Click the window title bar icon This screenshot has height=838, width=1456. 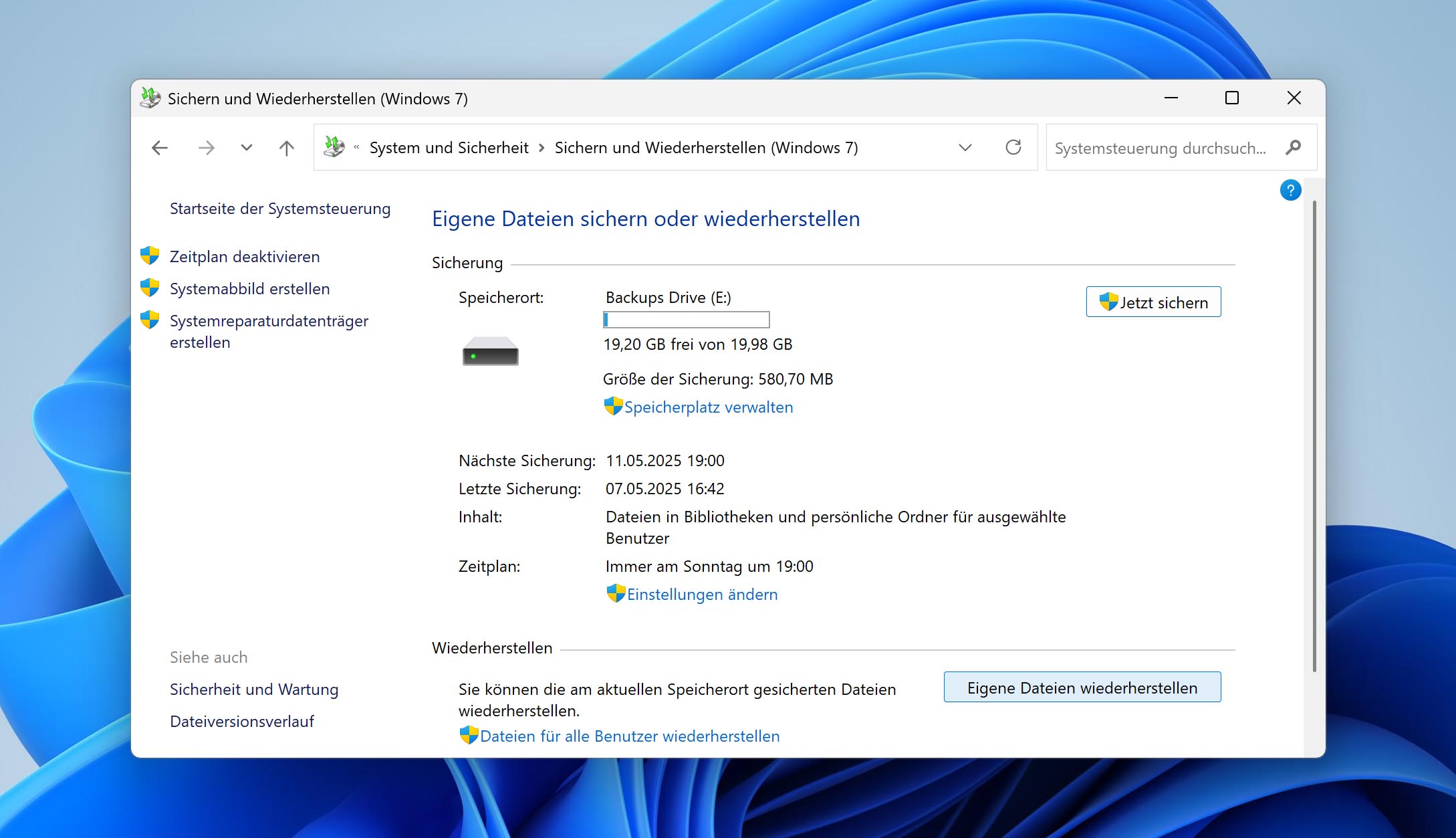click(x=150, y=98)
